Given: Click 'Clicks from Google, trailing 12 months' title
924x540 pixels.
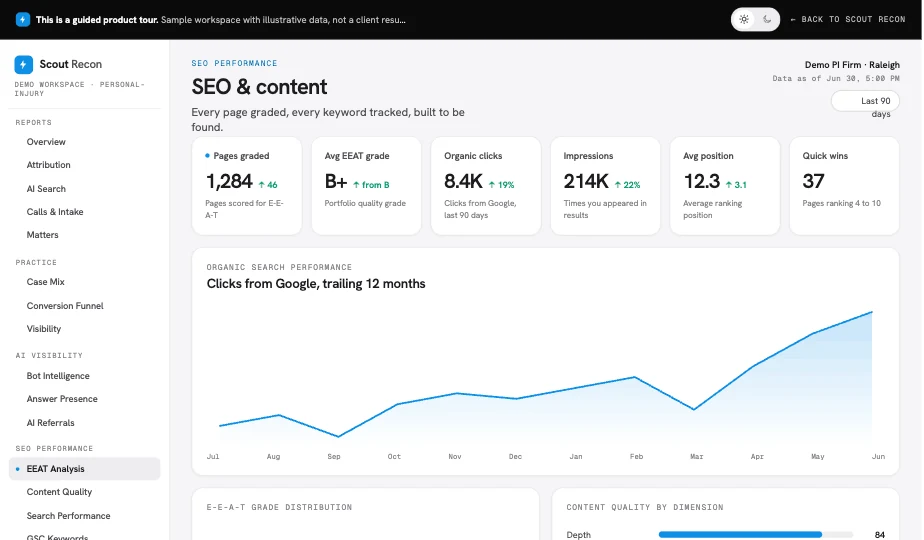Looking at the screenshot, I should pyautogui.click(x=316, y=284).
